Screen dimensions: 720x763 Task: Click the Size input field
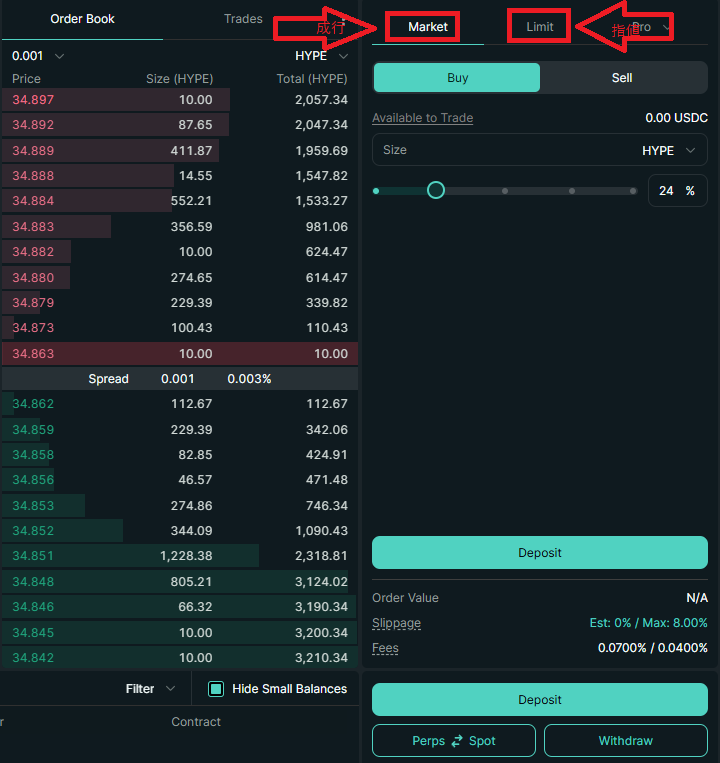pyautogui.click(x=540, y=150)
